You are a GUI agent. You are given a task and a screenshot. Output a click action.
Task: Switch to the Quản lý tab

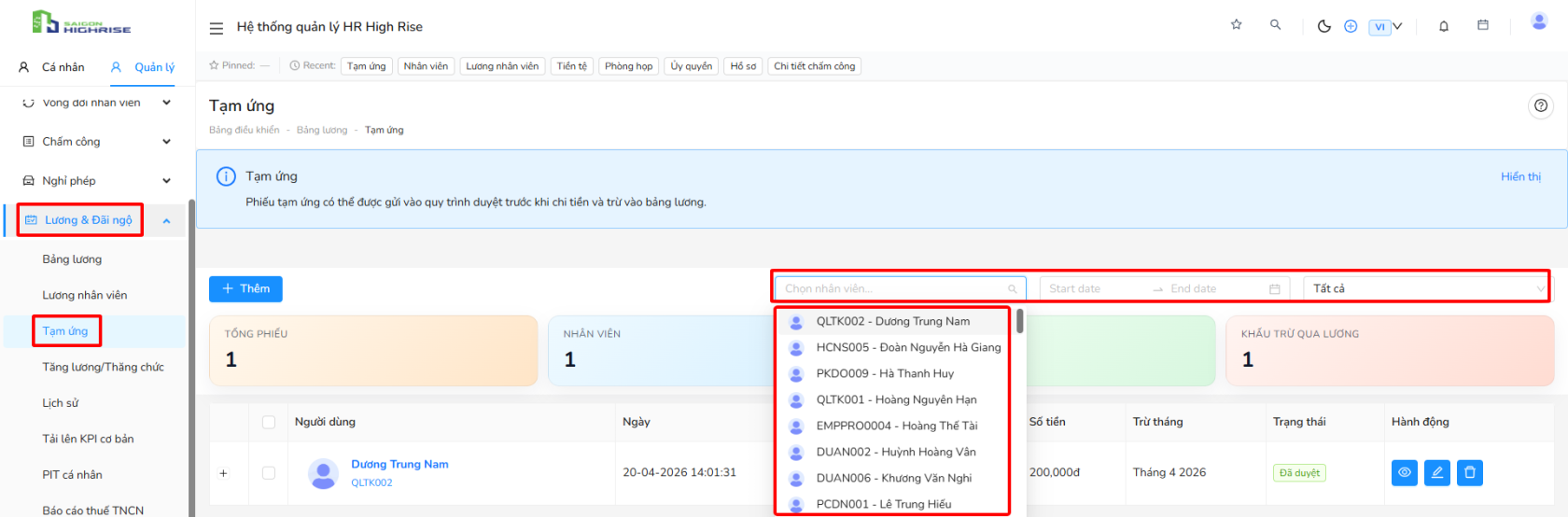point(143,67)
